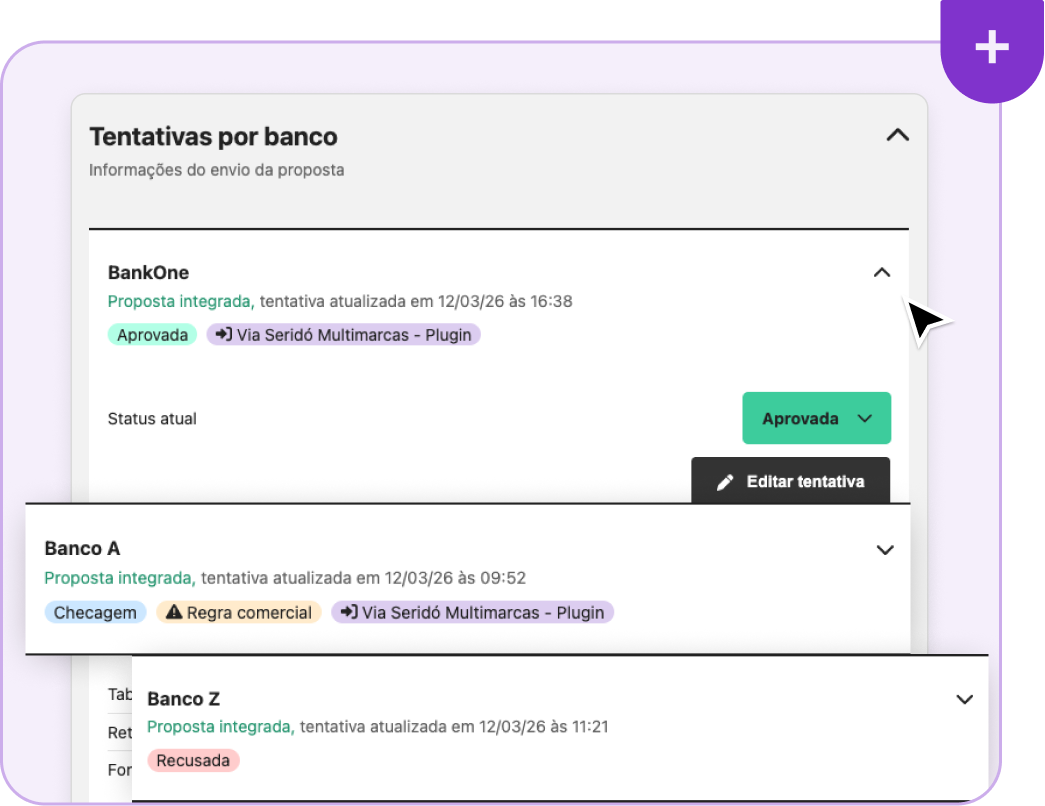The width and height of the screenshot is (1045, 806).
Task: Expand the Banco A section
Action: pos(884,550)
